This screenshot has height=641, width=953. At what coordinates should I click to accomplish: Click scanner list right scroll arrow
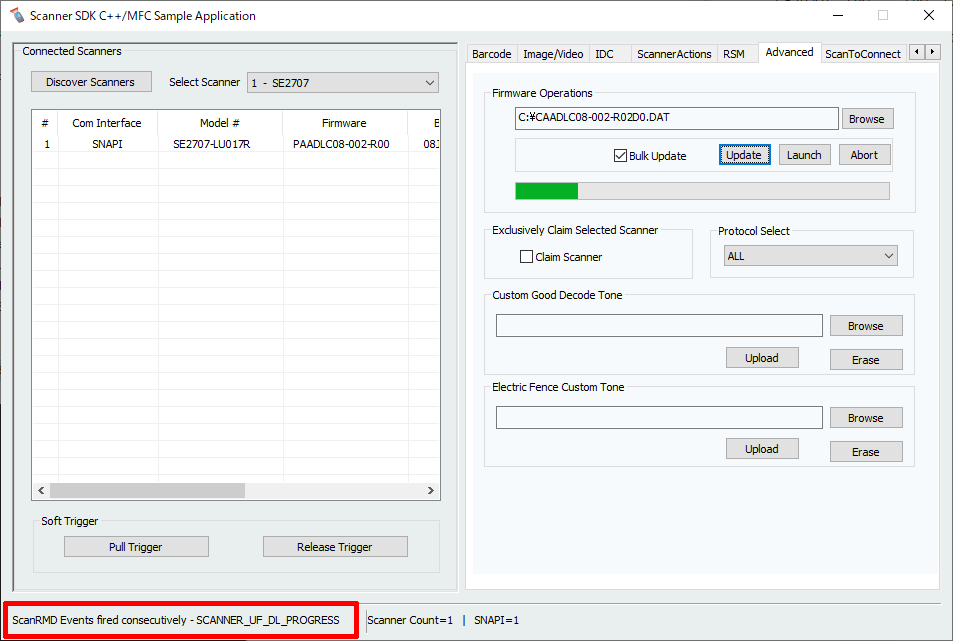[431, 491]
